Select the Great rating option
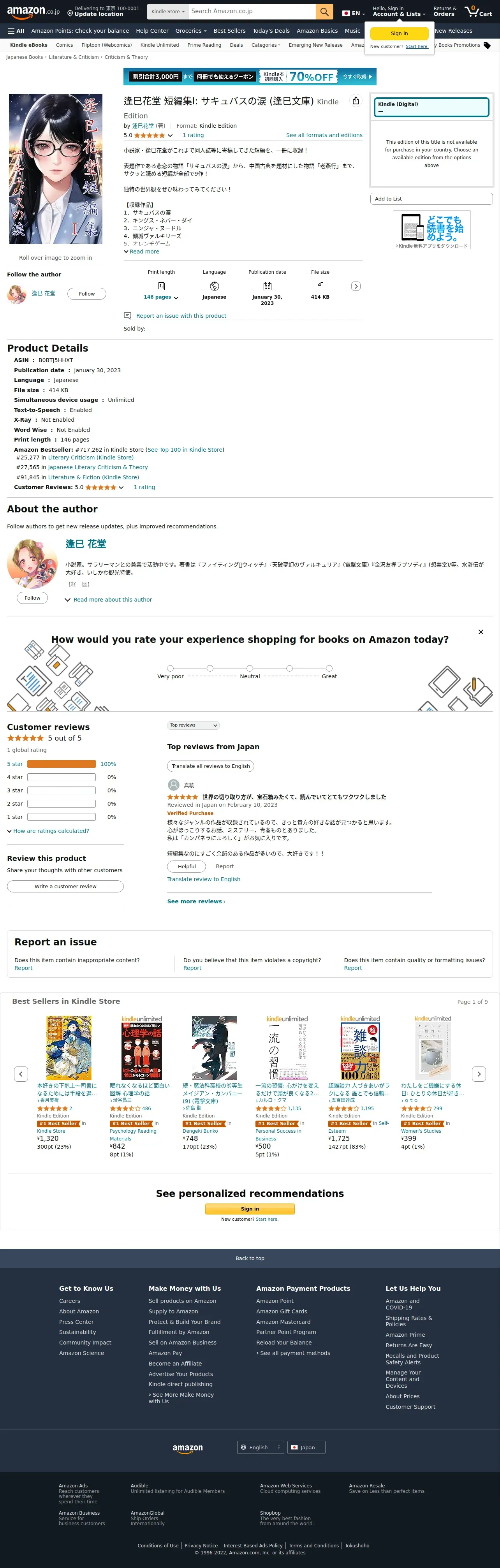500x1568 pixels. pos(329,668)
